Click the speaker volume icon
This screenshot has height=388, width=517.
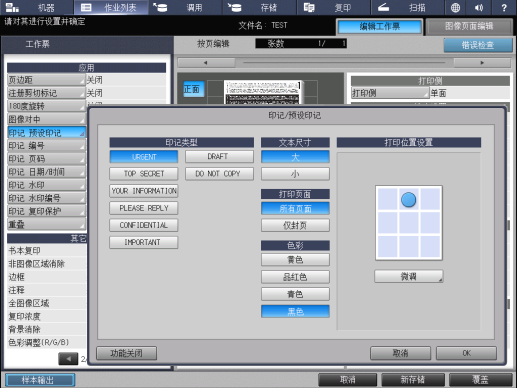point(479,7)
